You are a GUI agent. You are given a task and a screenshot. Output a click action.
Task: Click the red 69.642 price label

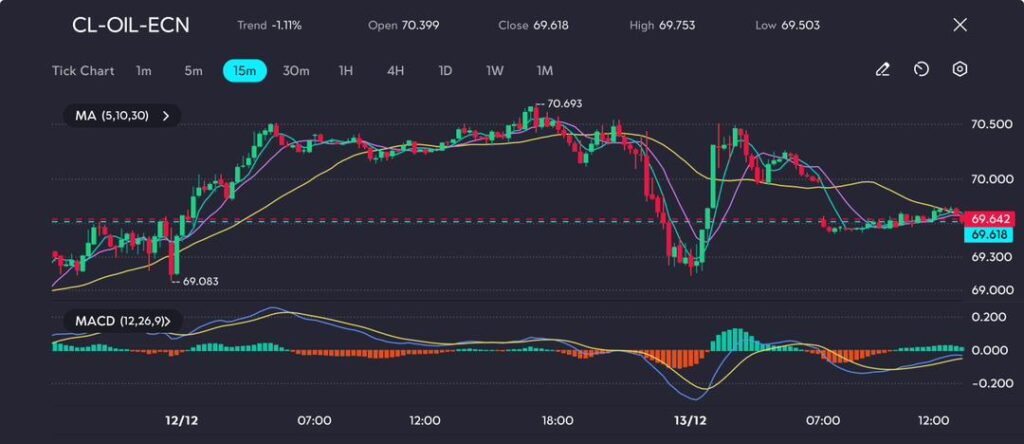click(x=991, y=219)
